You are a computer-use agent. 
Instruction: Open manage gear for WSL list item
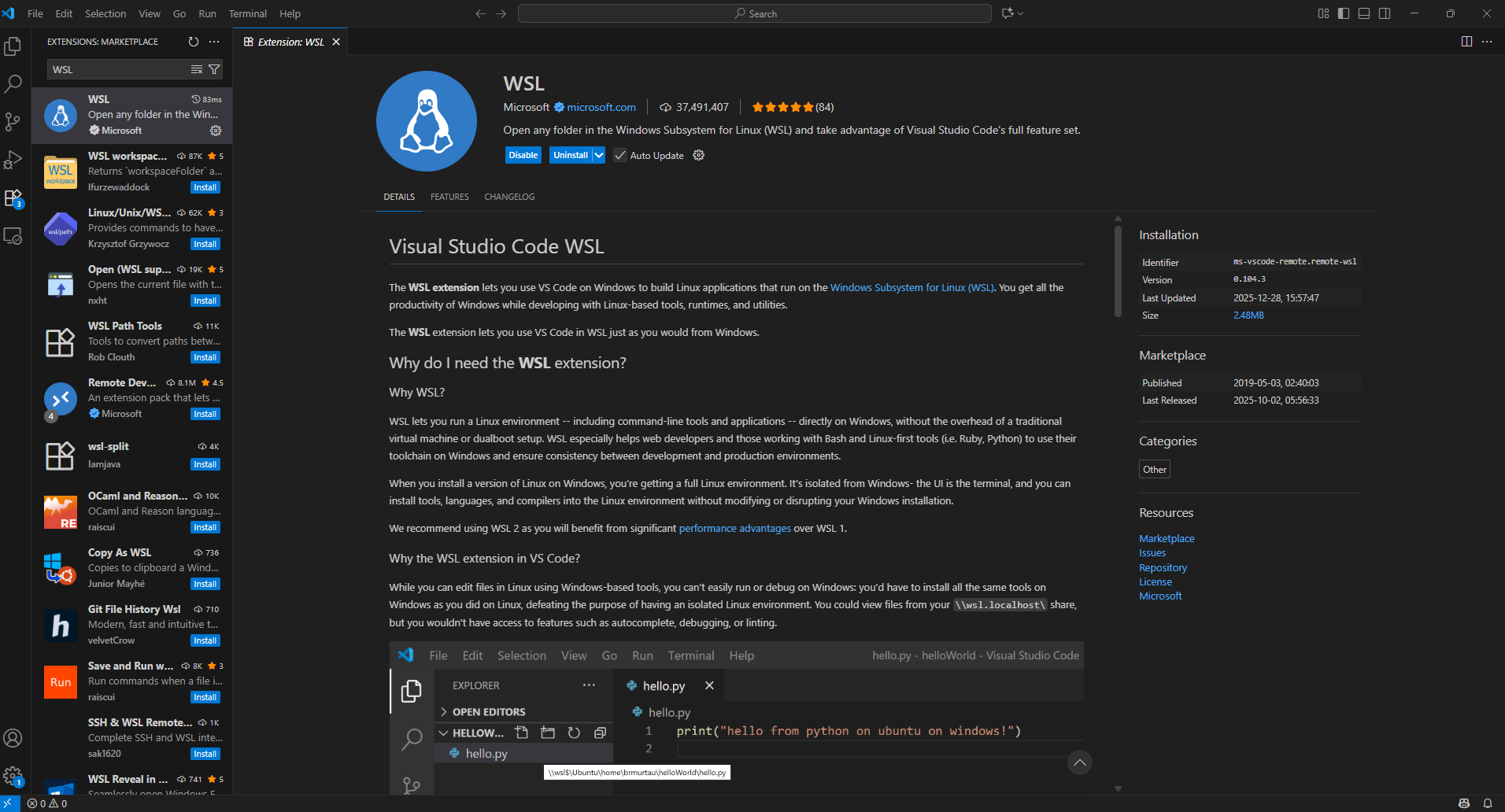pyautogui.click(x=216, y=131)
